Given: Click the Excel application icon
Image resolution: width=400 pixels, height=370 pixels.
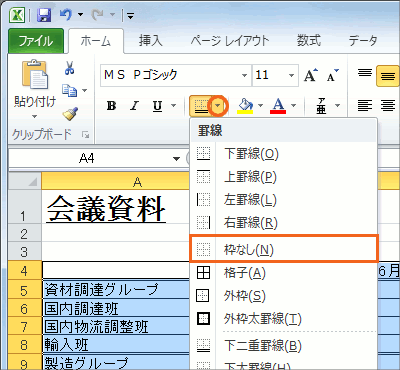Looking at the screenshot, I should pyautogui.click(x=16, y=15).
